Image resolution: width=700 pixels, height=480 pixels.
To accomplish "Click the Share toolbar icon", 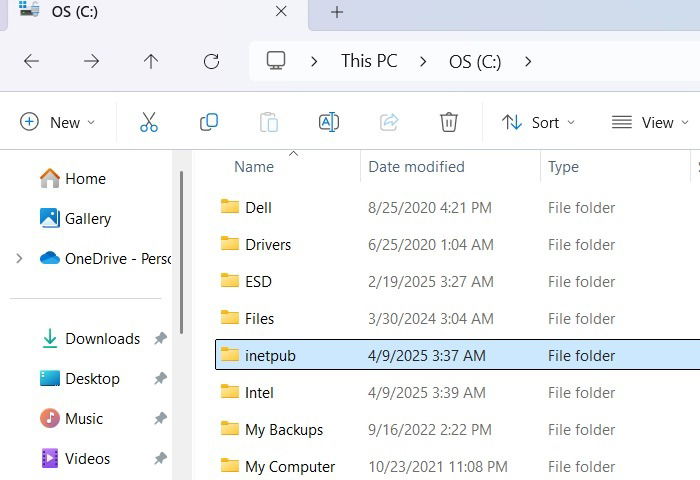I will pos(389,122).
